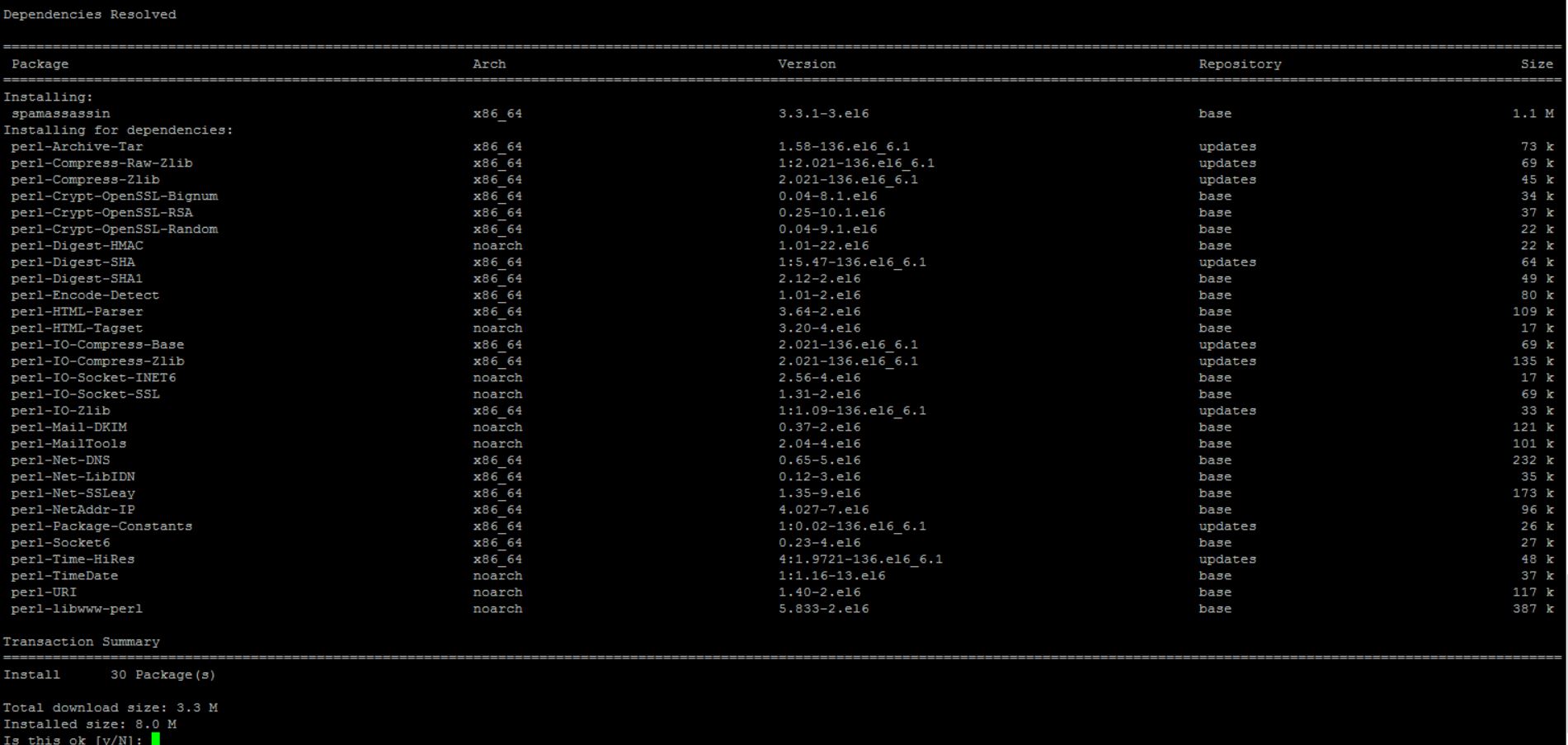Click the perl-Net-LibIDN package name
This screenshot has height=745, width=1568.
tap(73, 476)
